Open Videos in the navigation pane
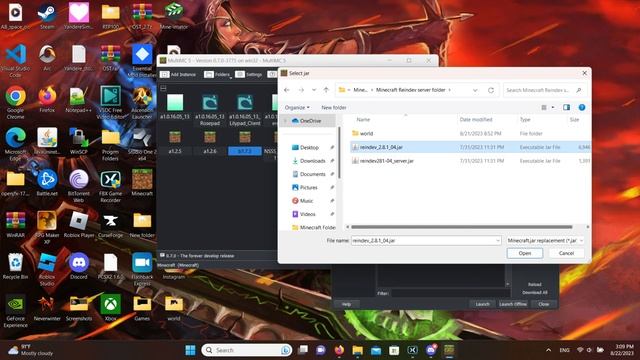 point(307,214)
